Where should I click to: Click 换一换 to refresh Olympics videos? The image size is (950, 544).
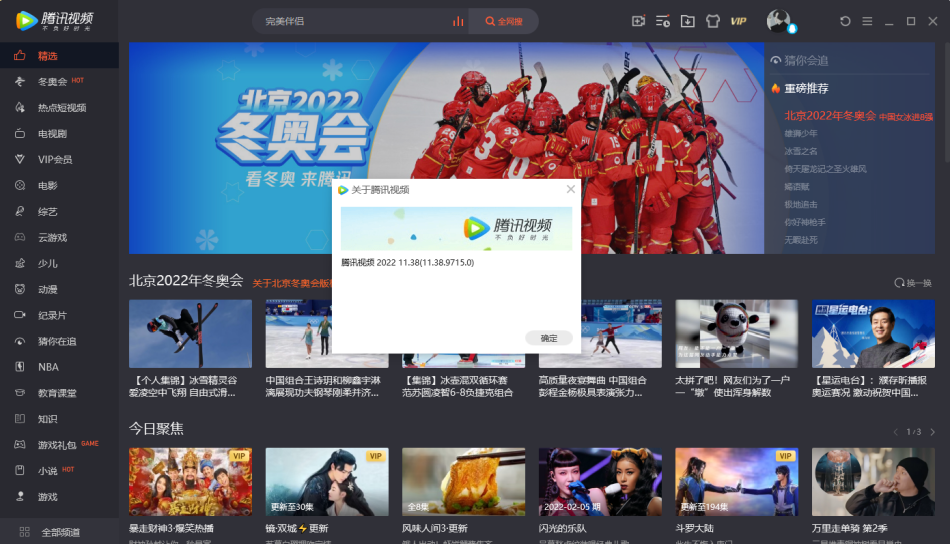(x=913, y=283)
